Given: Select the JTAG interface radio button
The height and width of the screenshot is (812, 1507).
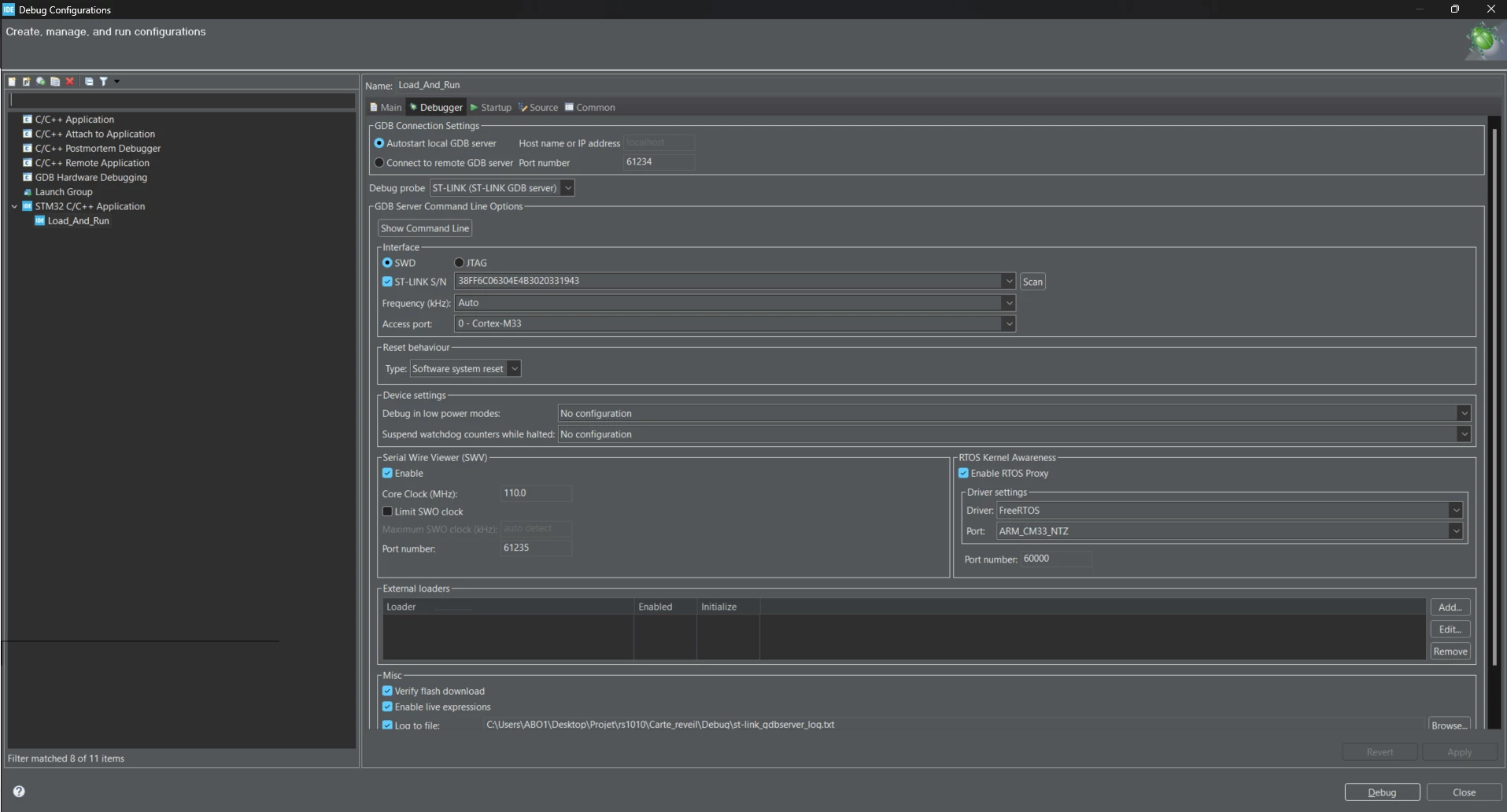Looking at the screenshot, I should click(x=459, y=263).
